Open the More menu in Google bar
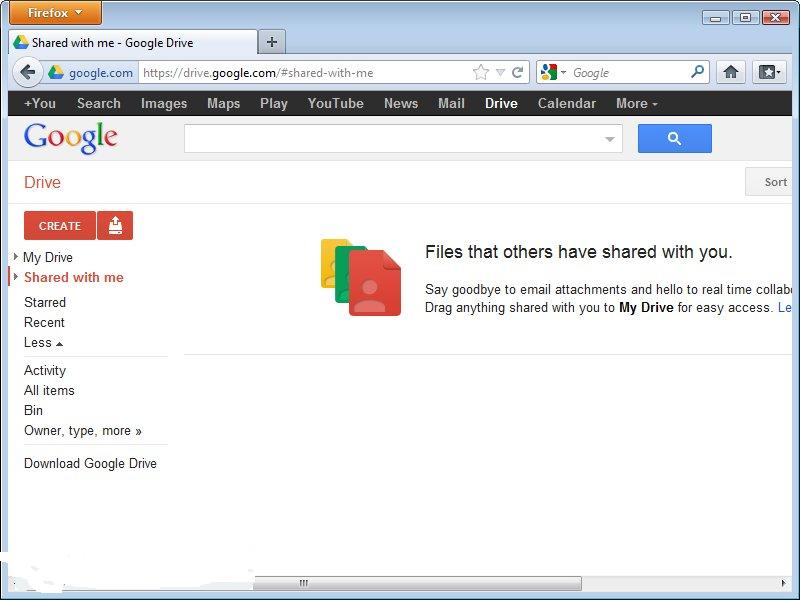 pyautogui.click(x=636, y=104)
